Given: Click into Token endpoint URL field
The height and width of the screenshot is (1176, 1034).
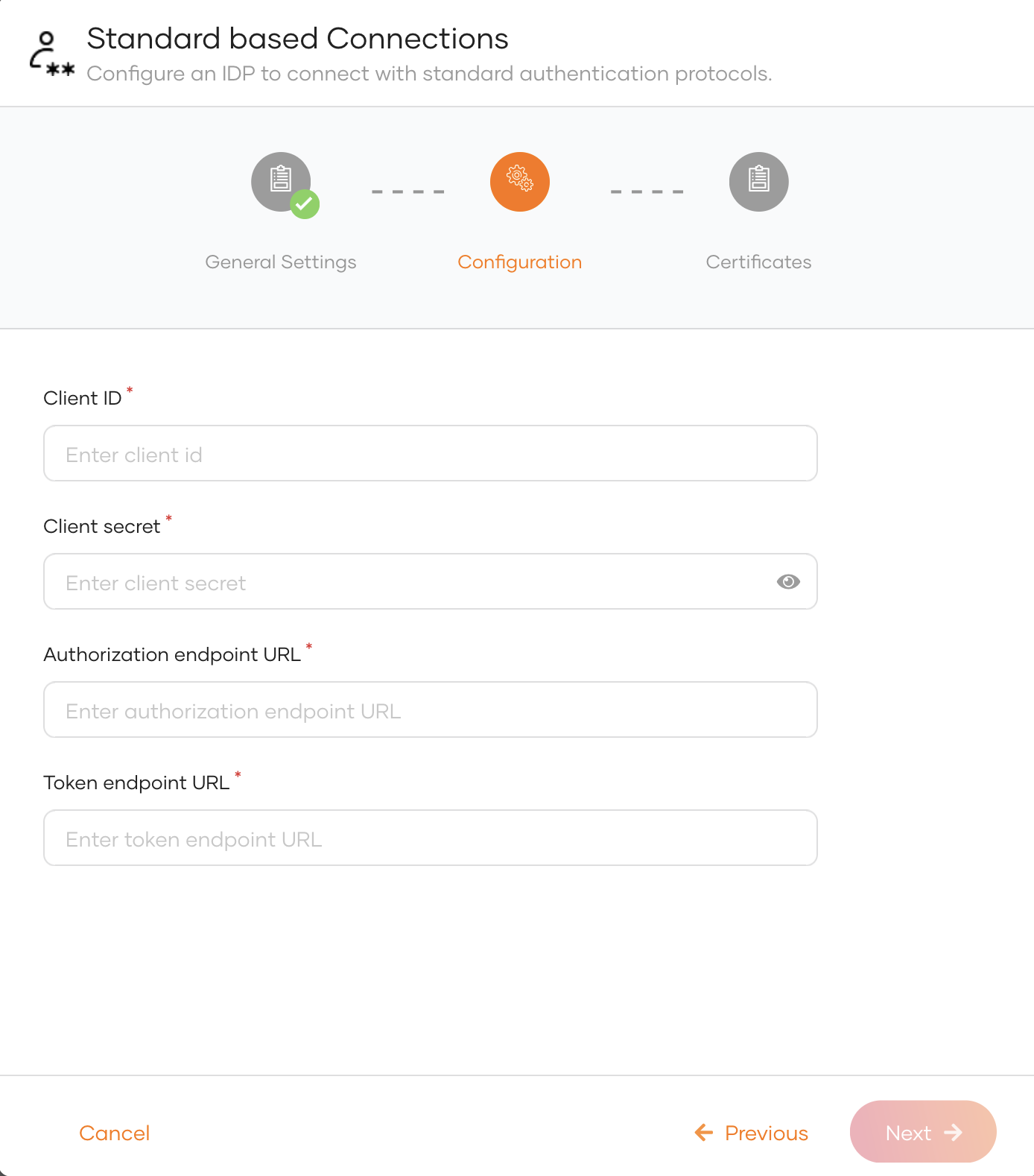Looking at the screenshot, I should pyautogui.click(x=430, y=838).
